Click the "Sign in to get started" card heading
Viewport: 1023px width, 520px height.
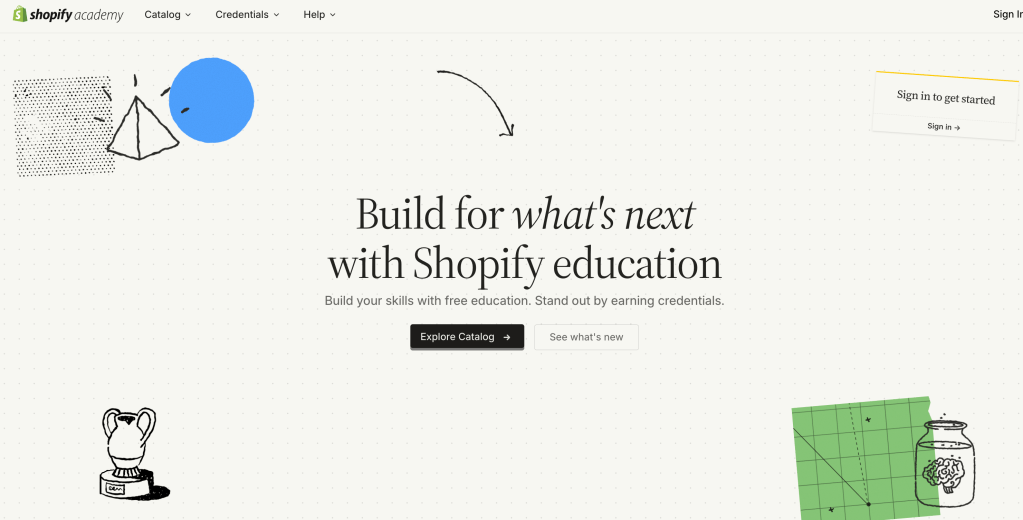(x=945, y=97)
